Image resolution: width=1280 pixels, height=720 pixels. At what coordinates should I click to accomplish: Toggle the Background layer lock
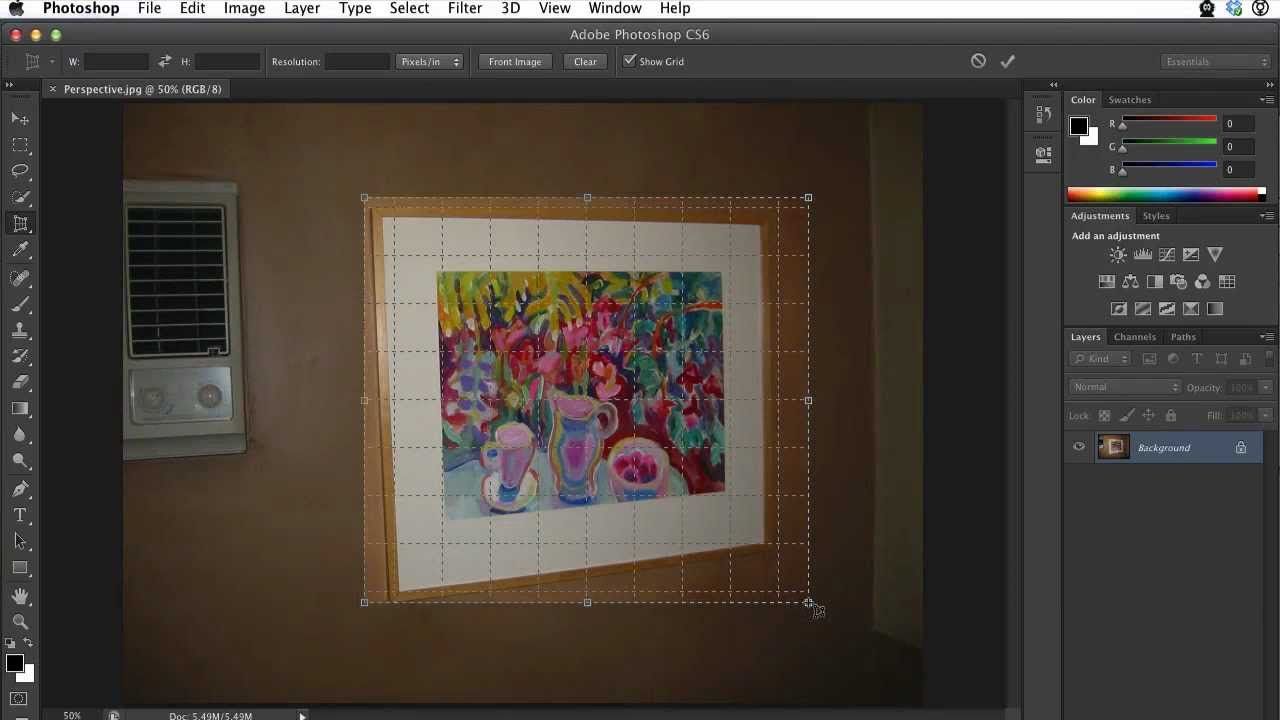[x=1240, y=448]
